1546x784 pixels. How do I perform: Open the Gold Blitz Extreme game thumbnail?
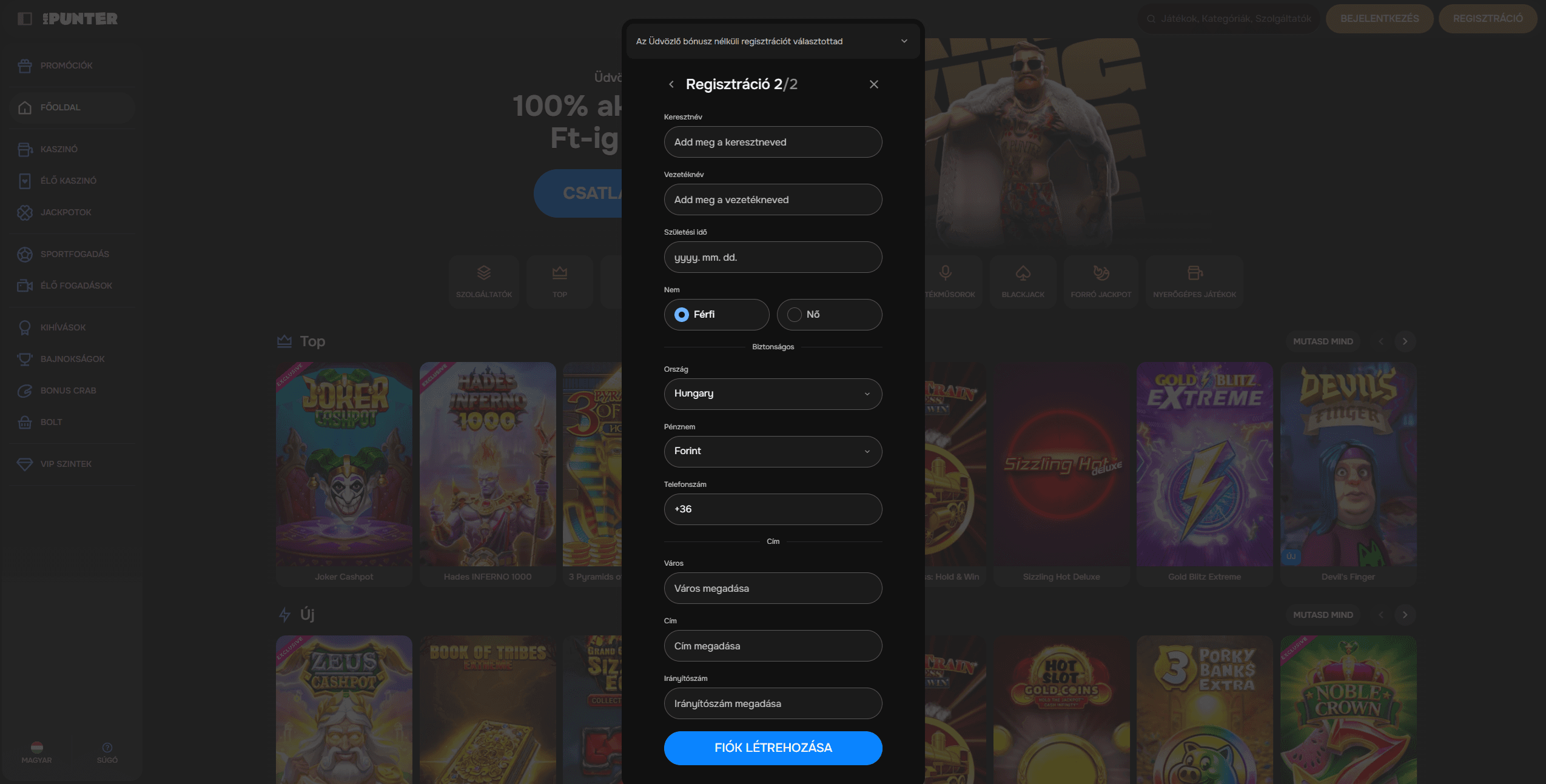click(x=1204, y=464)
